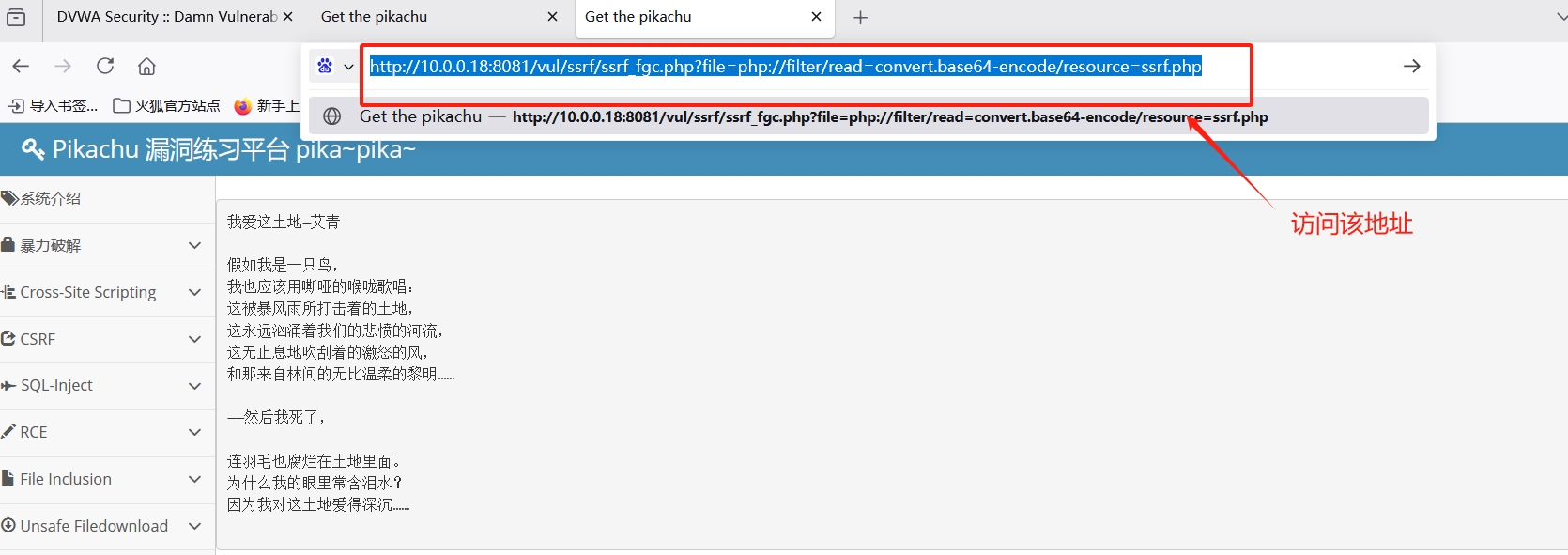
Task: Click the line 我也应该用嘶哑的喉咙歌唱
Action: click(320, 286)
